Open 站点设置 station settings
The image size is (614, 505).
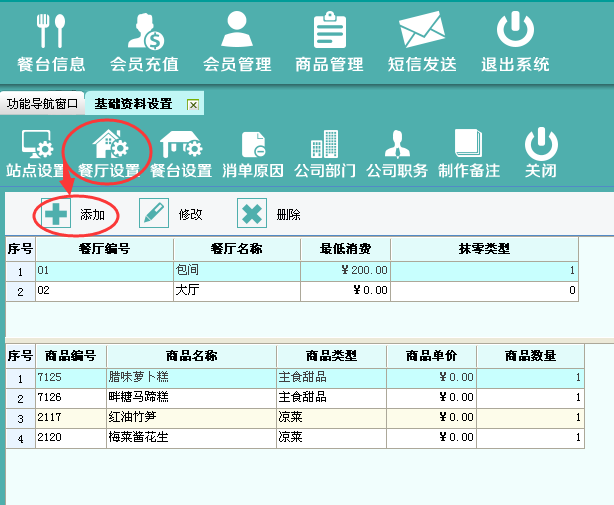(36, 153)
